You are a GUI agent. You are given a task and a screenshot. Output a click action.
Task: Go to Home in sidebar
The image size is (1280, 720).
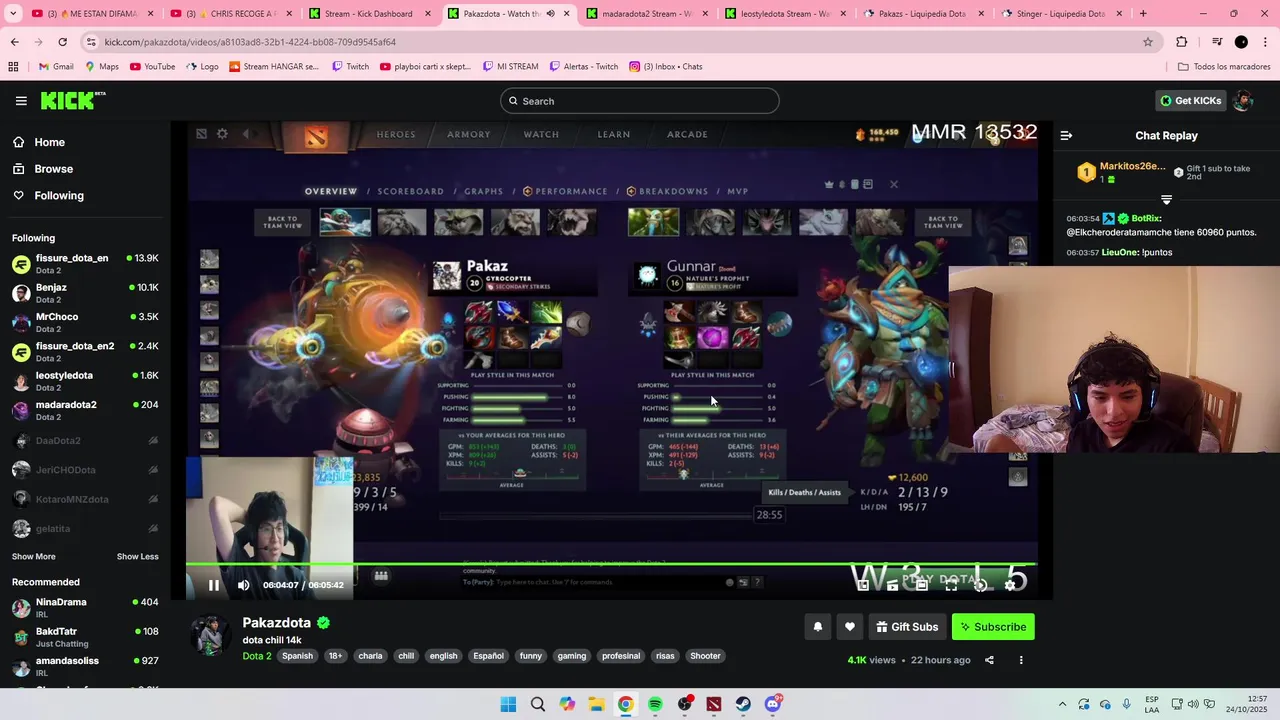point(49,142)
